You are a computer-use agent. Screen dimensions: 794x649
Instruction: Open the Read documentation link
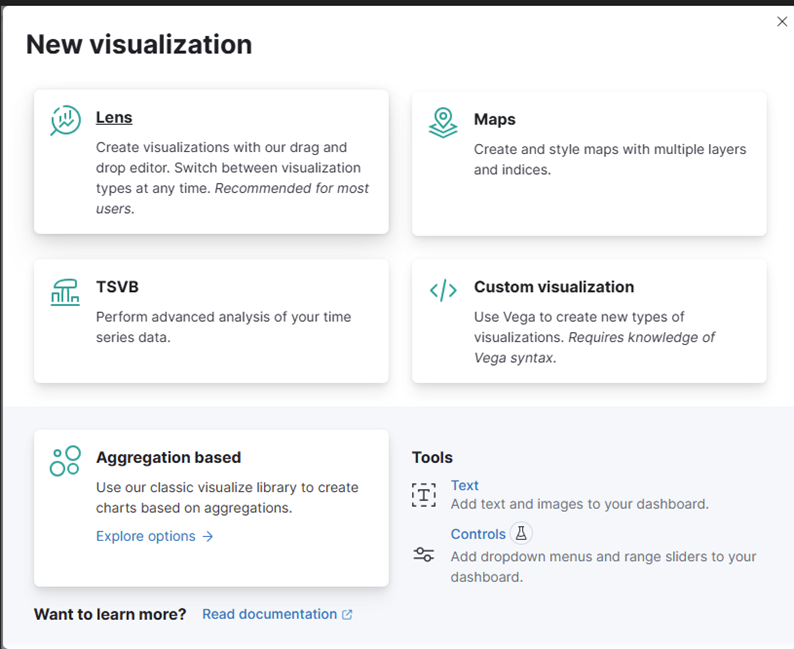point(269,614)
